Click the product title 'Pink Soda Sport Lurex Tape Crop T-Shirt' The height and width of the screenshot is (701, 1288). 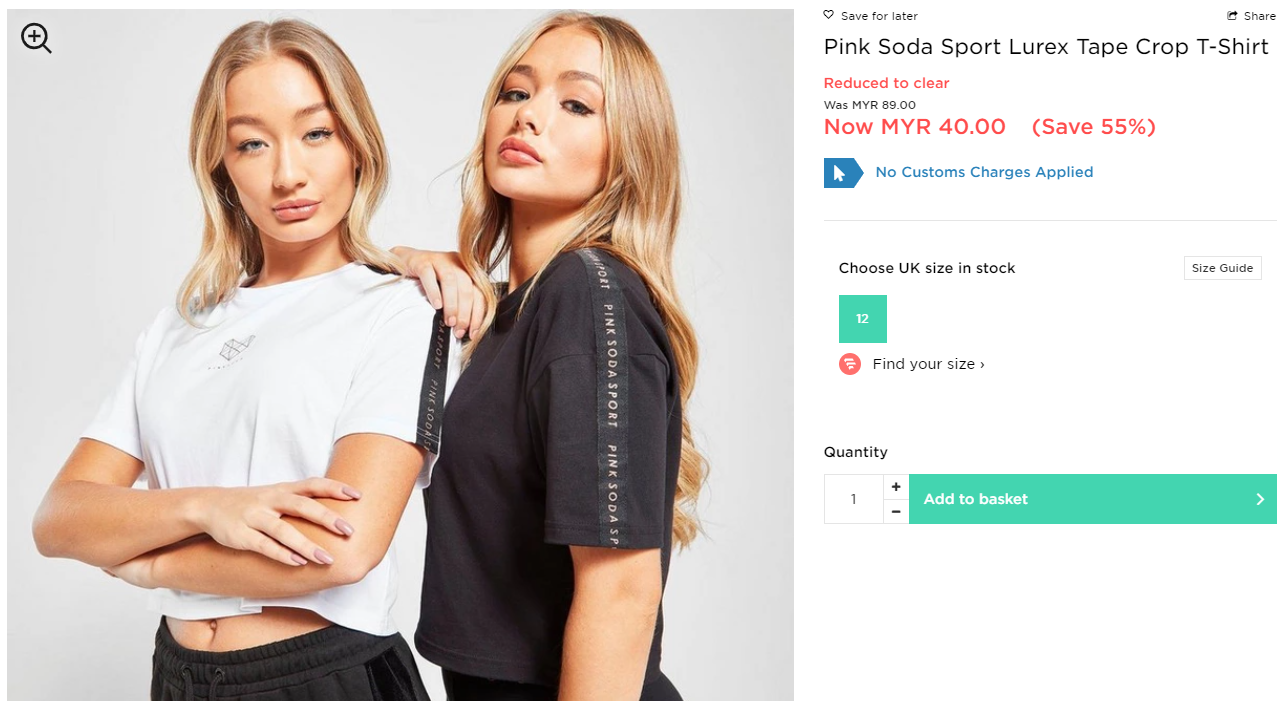click(1046, 47)
